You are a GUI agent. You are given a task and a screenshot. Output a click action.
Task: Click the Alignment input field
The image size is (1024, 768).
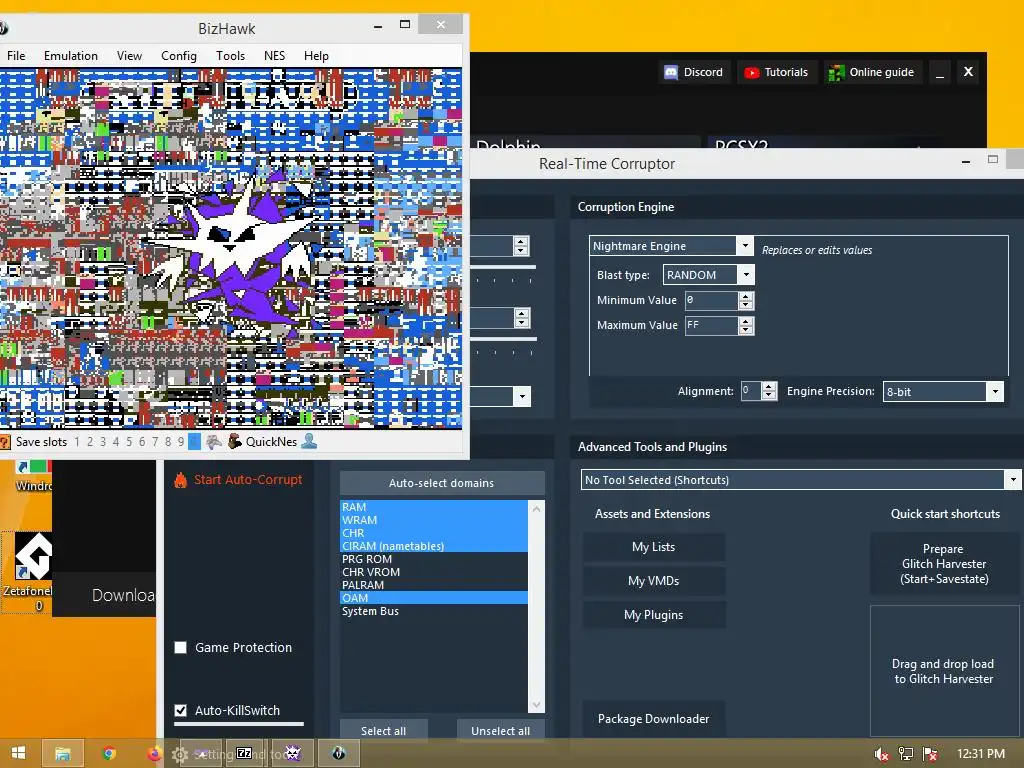(751, 391)
